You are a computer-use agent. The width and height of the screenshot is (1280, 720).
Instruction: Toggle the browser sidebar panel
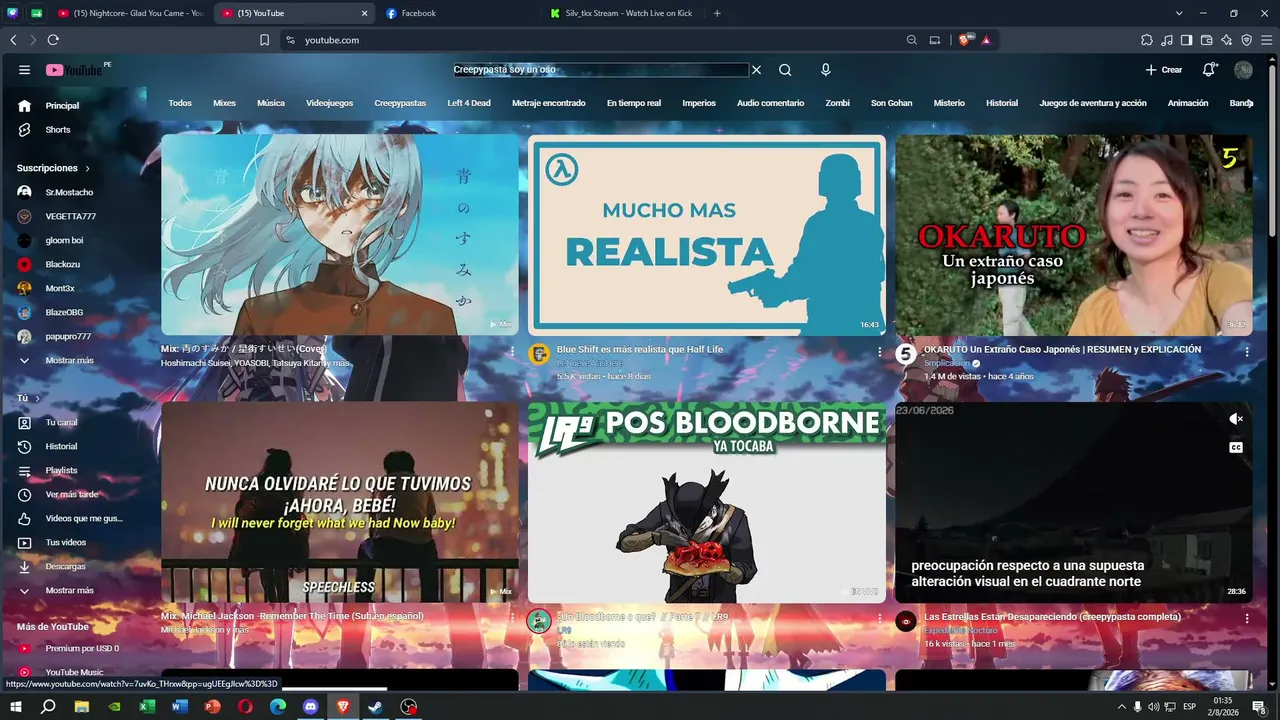click(1186, 40)
